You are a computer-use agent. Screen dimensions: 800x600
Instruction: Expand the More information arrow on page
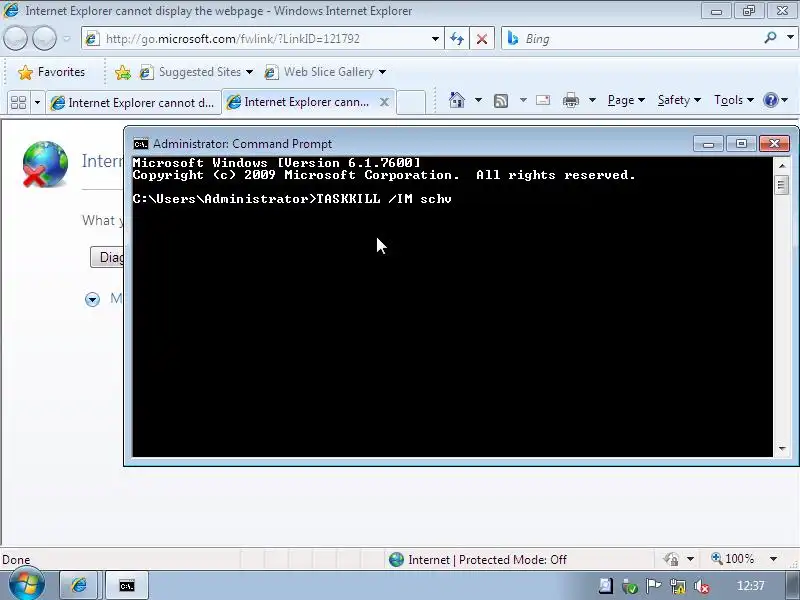tap(92, 299)
